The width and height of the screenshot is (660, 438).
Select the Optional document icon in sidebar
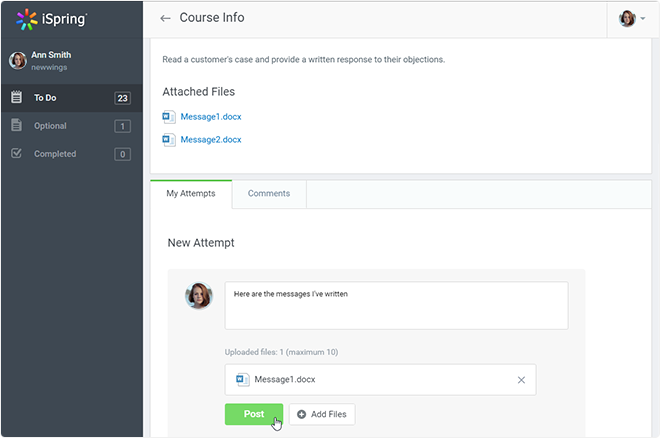click(x=16, y=125)
